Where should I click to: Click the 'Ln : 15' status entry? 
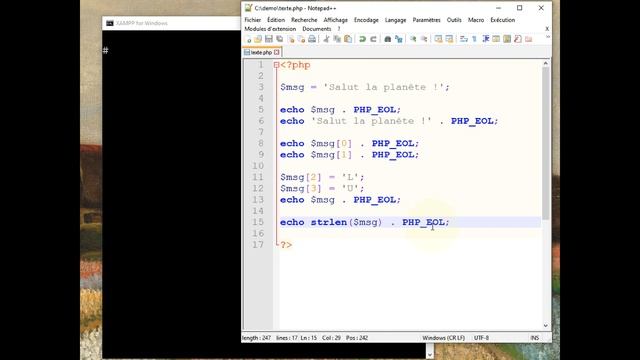point(309,338)
